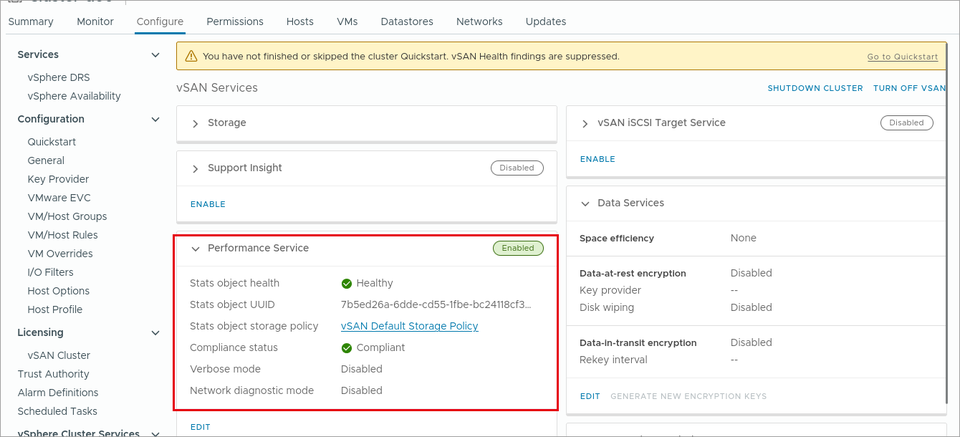This screenshot has height=437, width=960.
Task: Collapse the Performance Service panel chevron
Action: 195,248
